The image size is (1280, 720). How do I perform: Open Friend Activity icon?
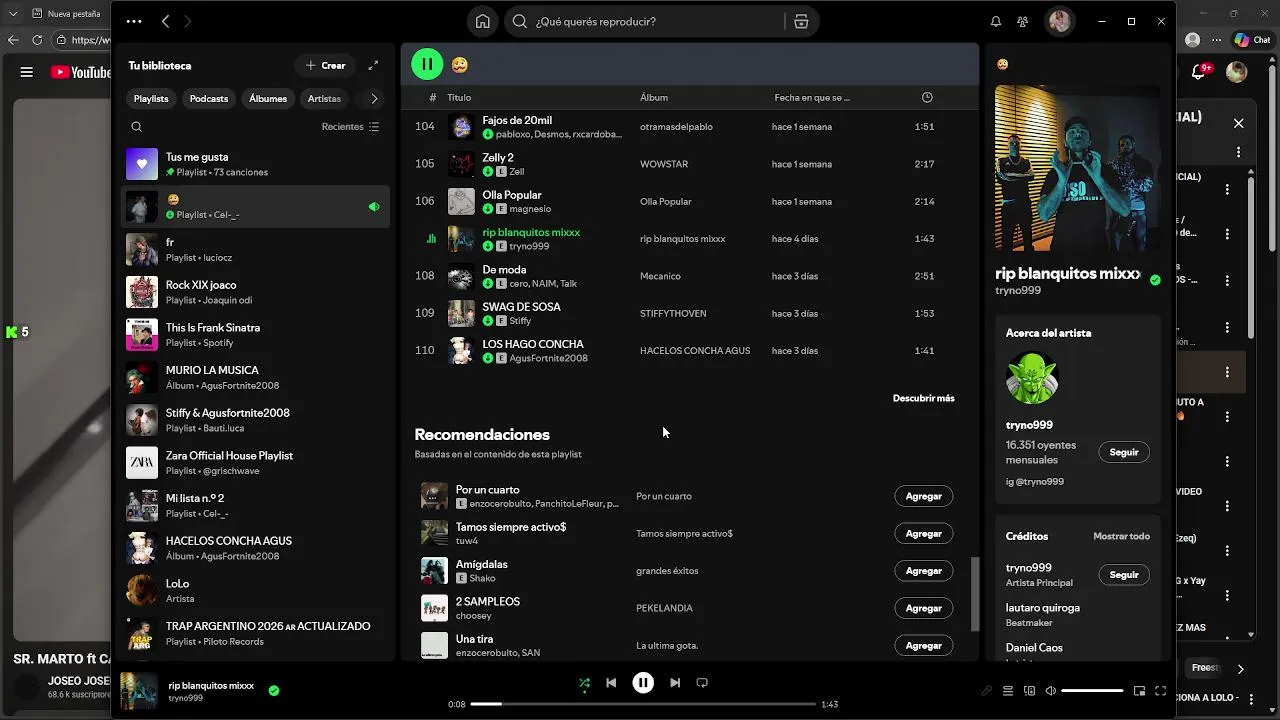click(1022, 21)
